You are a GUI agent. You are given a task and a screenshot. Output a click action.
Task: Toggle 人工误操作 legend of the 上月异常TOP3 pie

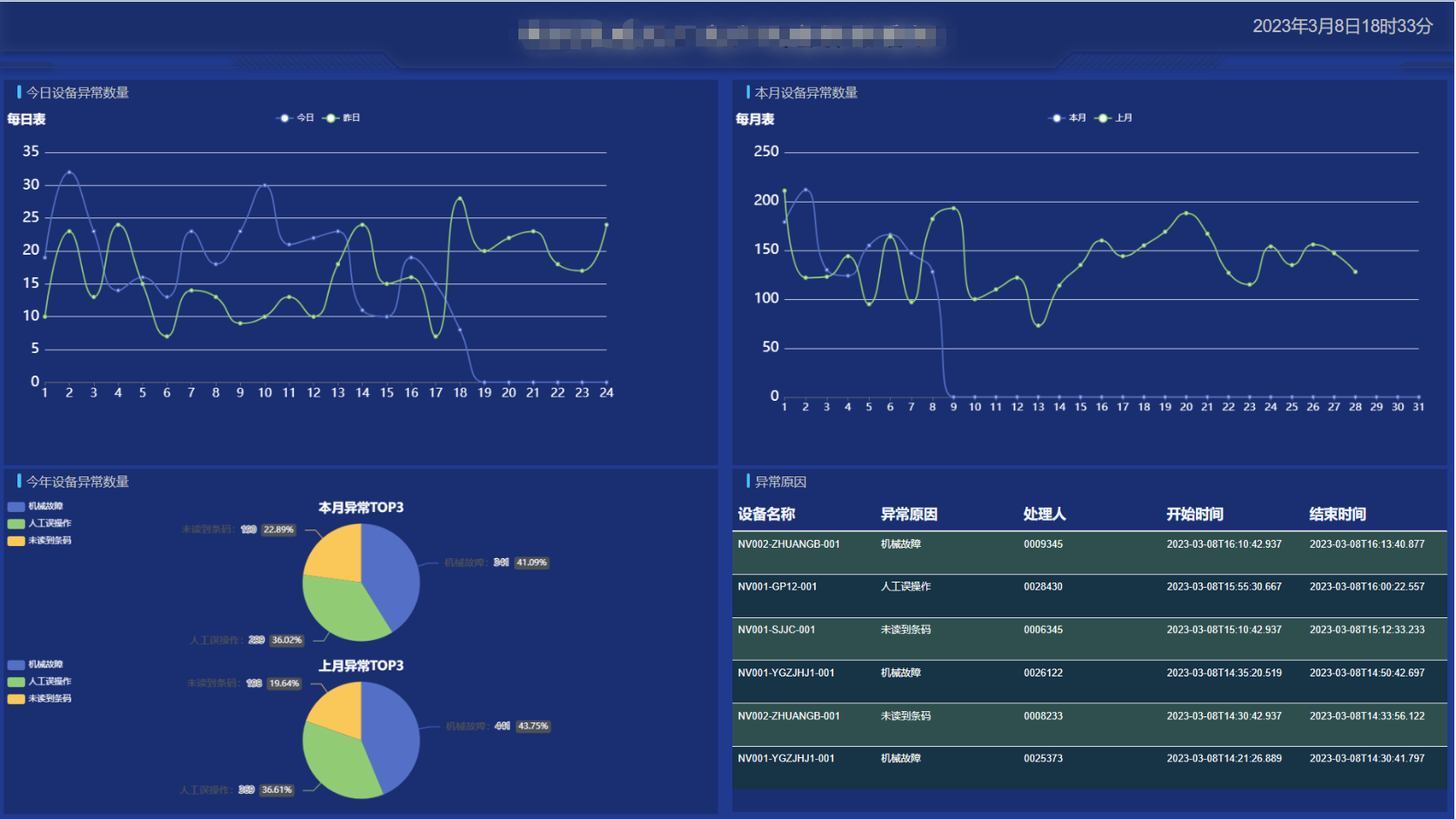click(40, 682)
